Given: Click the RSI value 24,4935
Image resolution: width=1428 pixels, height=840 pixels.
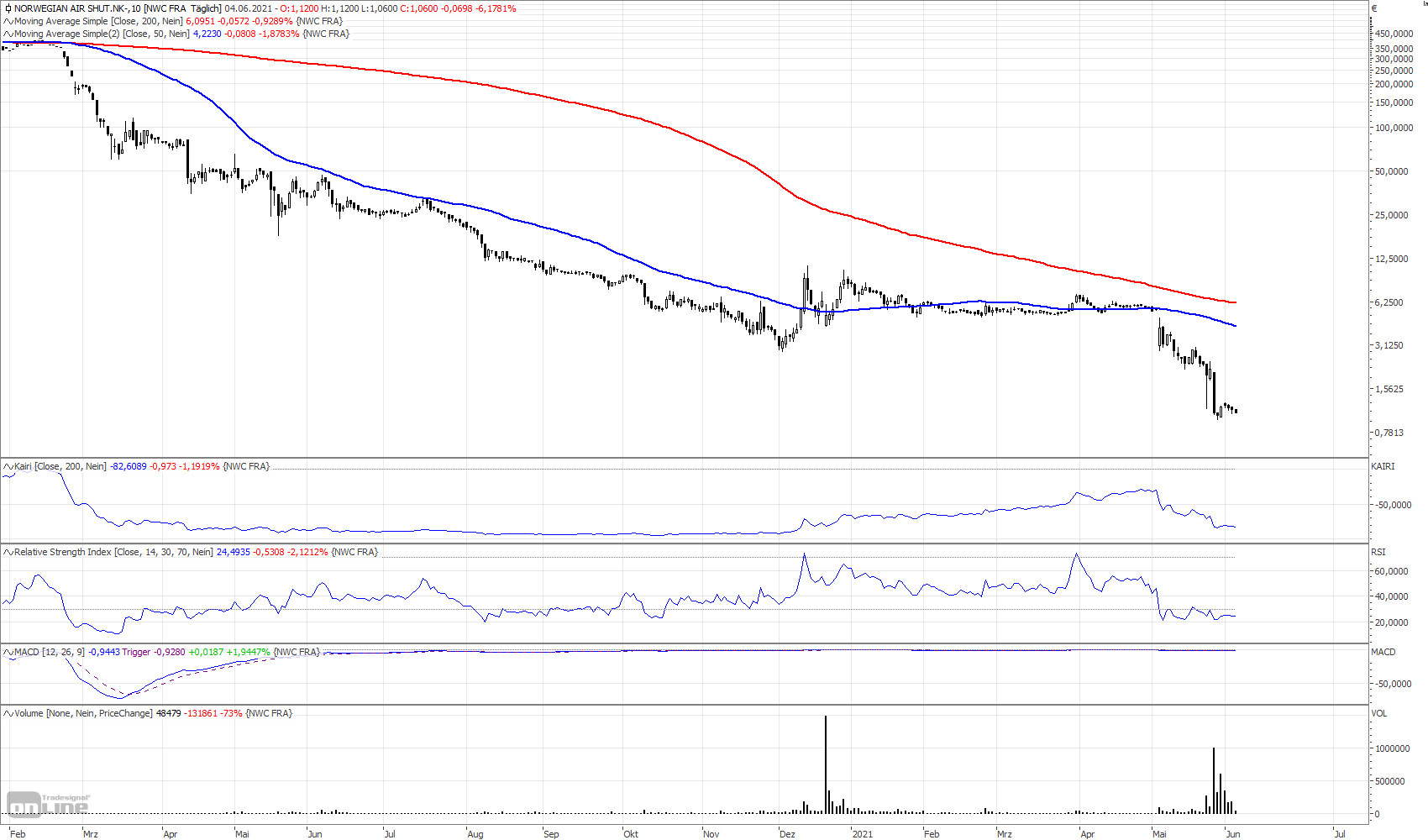Looking at the screenshot, I should coord(234,552).
